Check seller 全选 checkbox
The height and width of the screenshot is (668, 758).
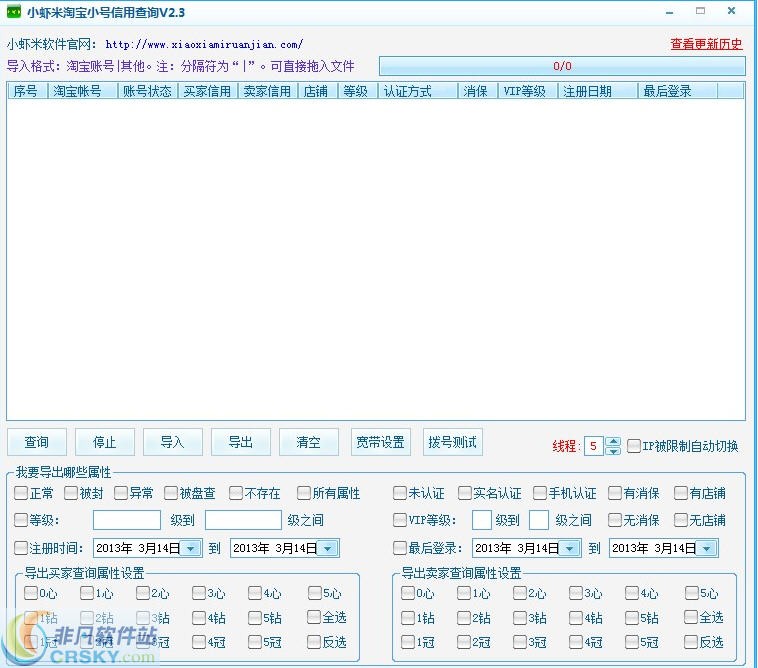pyautogui.click(x=691, y=617)
